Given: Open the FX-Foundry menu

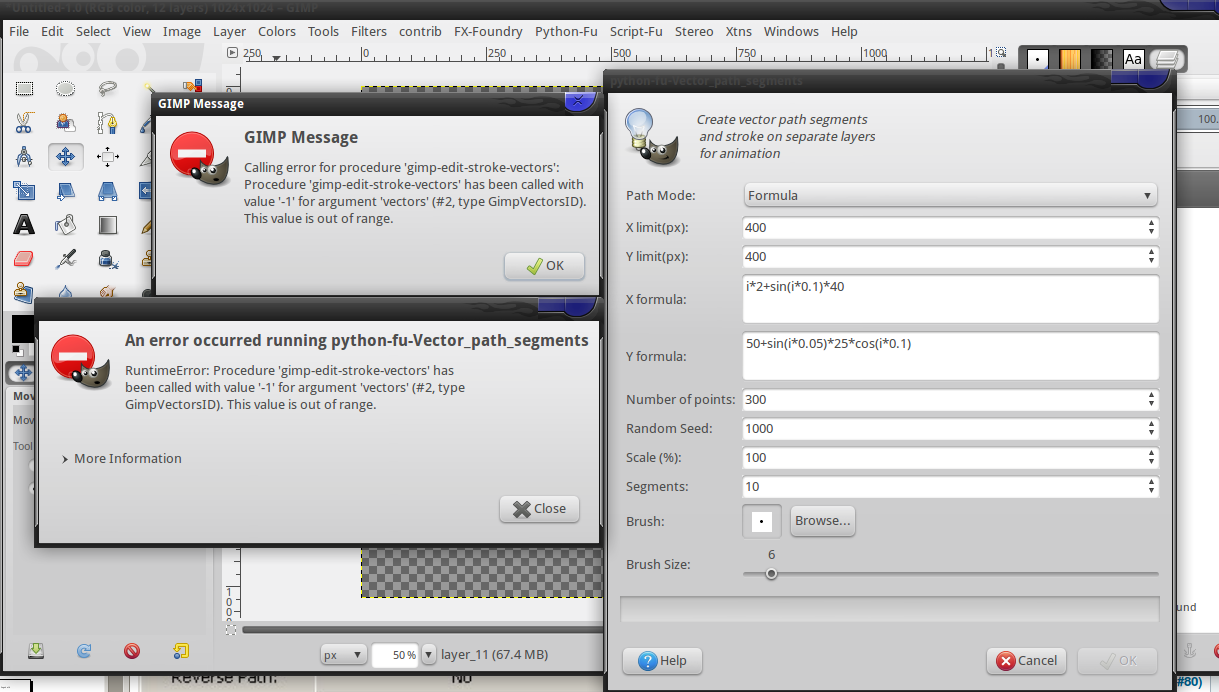Looking at the screenshot, I should (x=488, y=31).
